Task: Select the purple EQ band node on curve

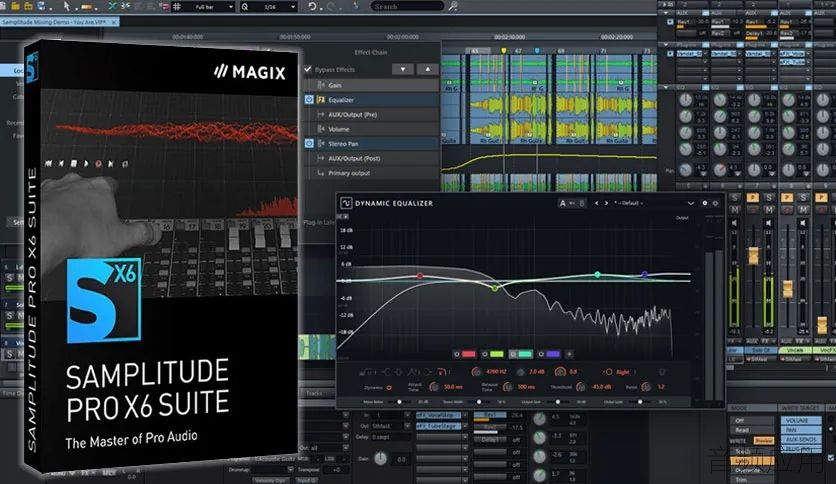Action: (645, 274)
